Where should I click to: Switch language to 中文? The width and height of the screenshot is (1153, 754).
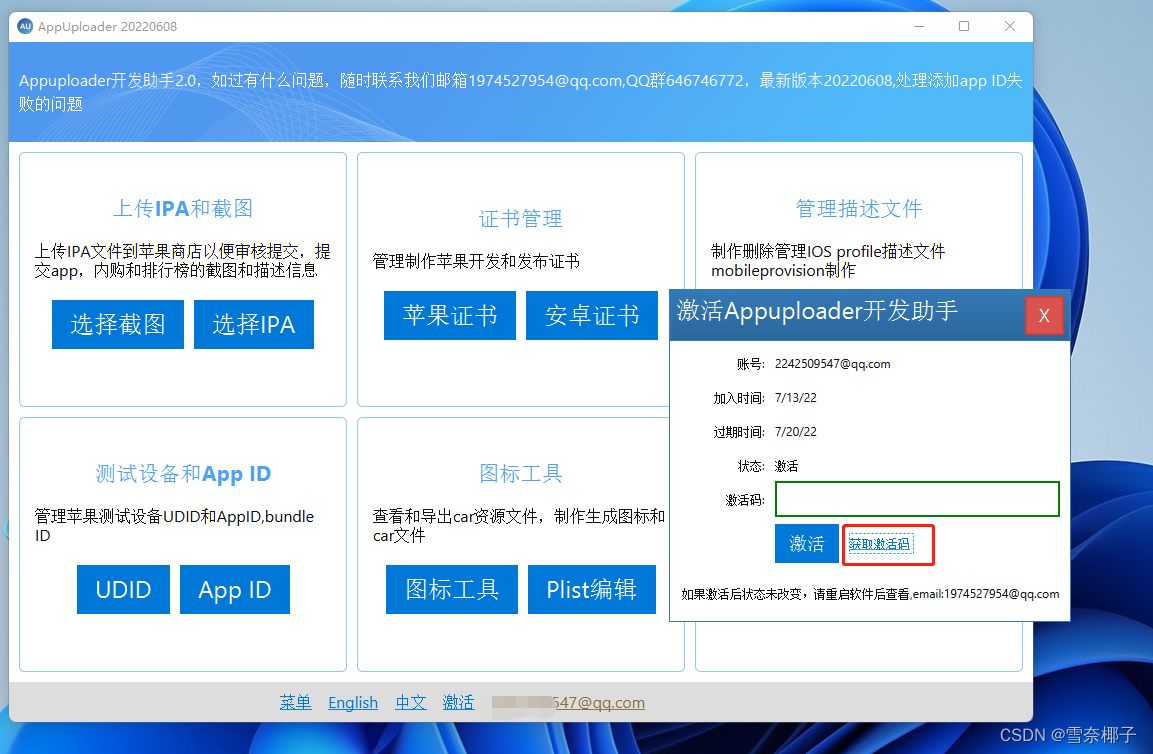(411, 703)
